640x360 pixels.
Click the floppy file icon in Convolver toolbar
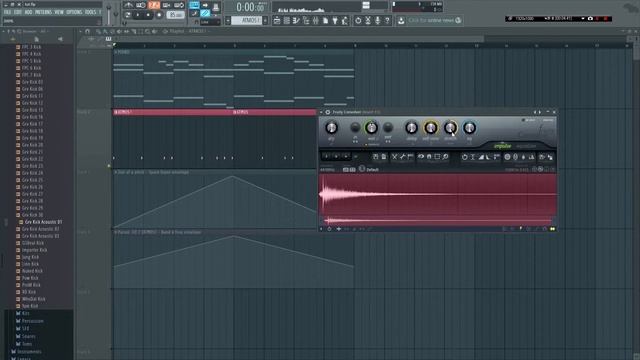pos(376,157)
